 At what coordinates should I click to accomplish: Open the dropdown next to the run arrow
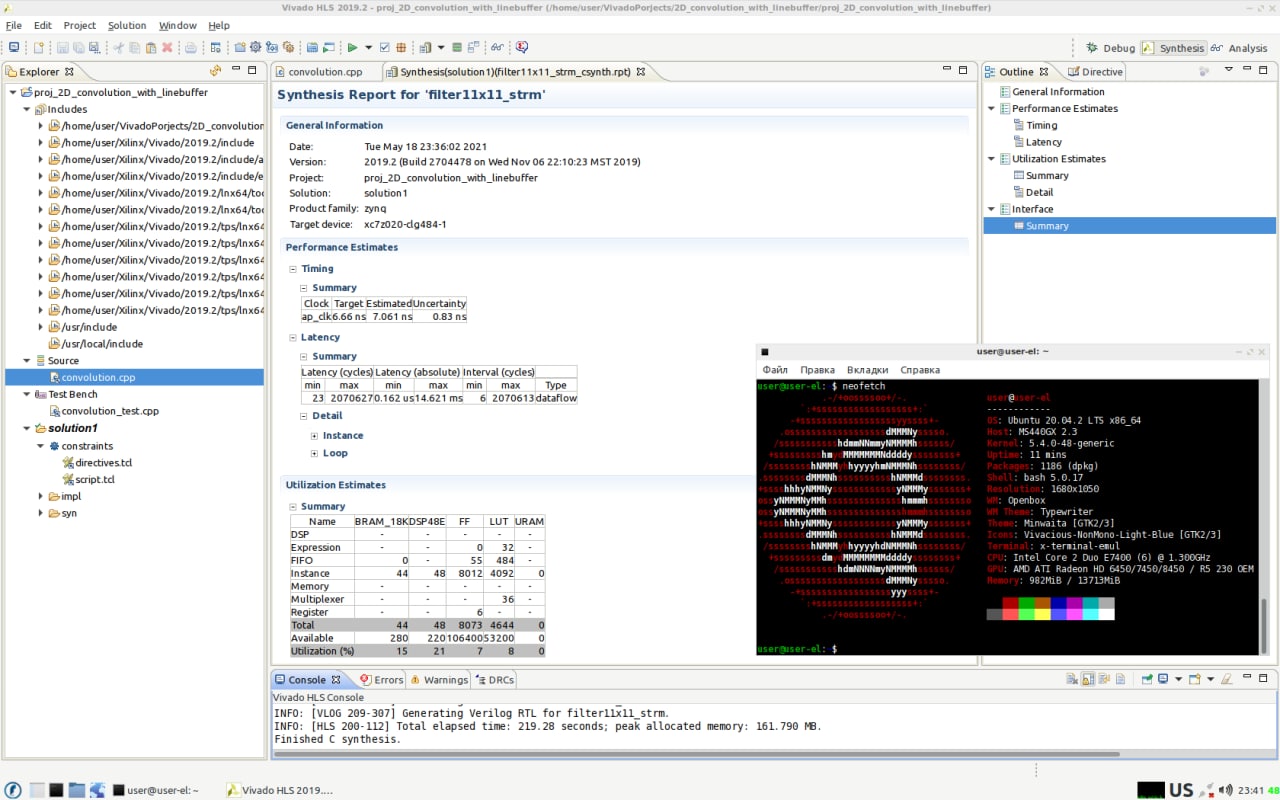(368, 47)
